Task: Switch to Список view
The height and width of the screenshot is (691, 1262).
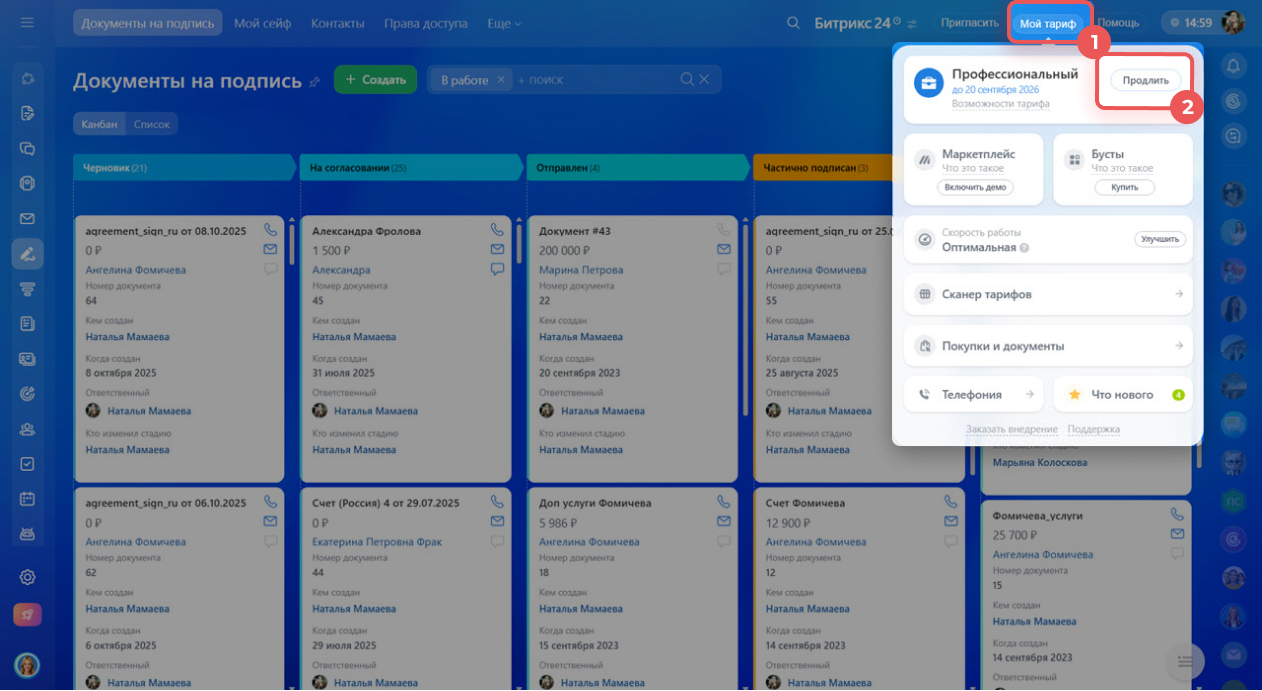Action: pos(152,124)
